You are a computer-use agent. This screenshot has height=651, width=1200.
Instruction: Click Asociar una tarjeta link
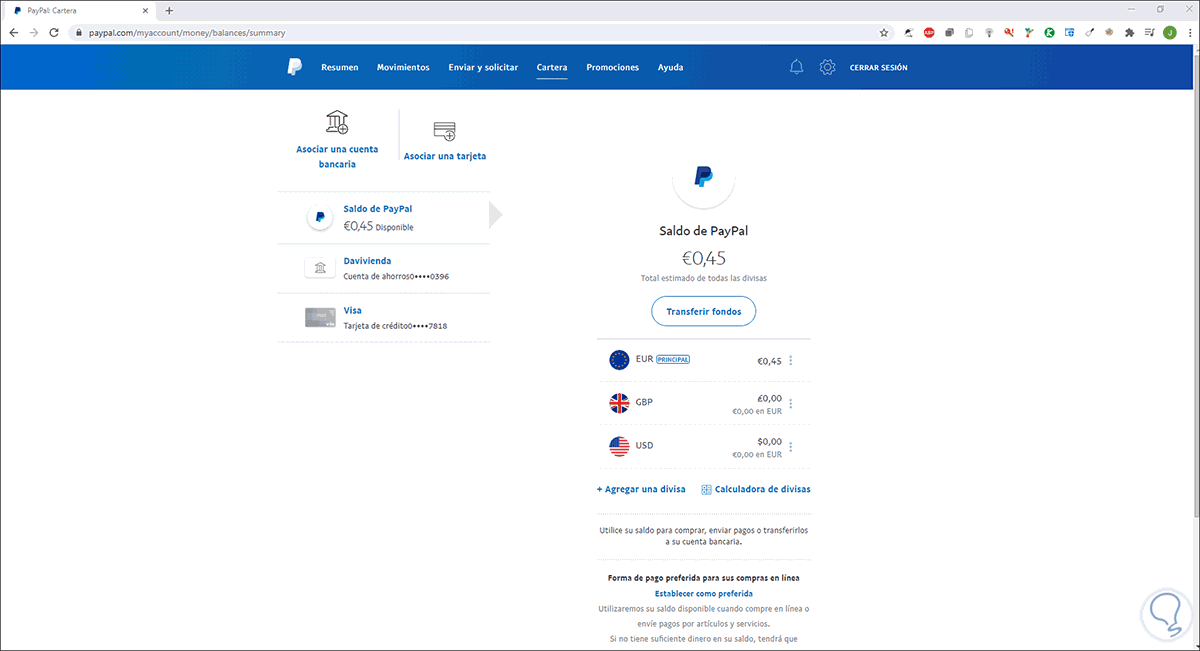(445, 156)
